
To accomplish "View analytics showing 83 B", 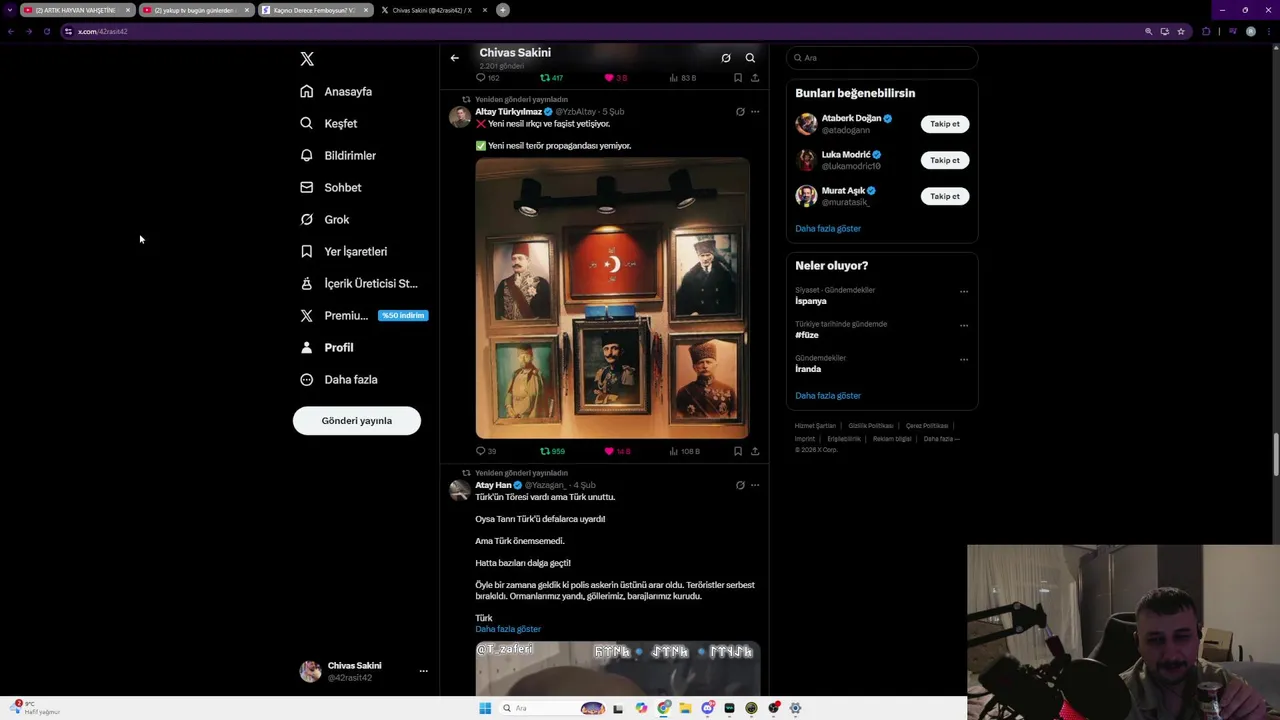I will pos(682,77).
